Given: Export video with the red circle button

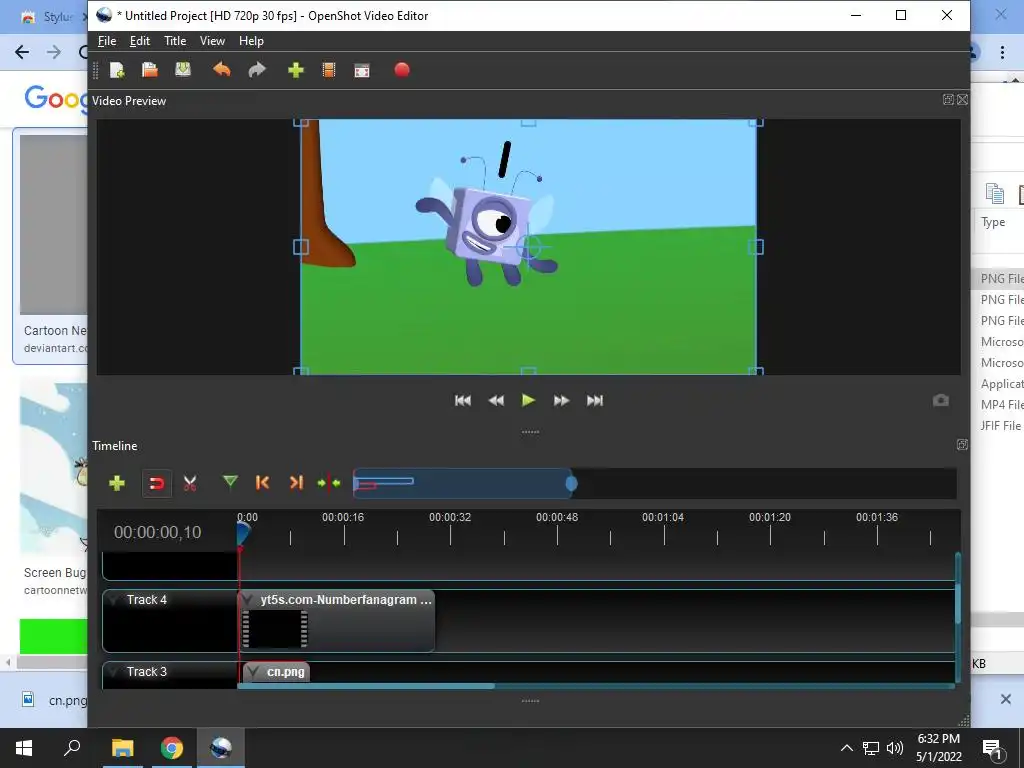Looking at the screenshot, I should point(402,70).
